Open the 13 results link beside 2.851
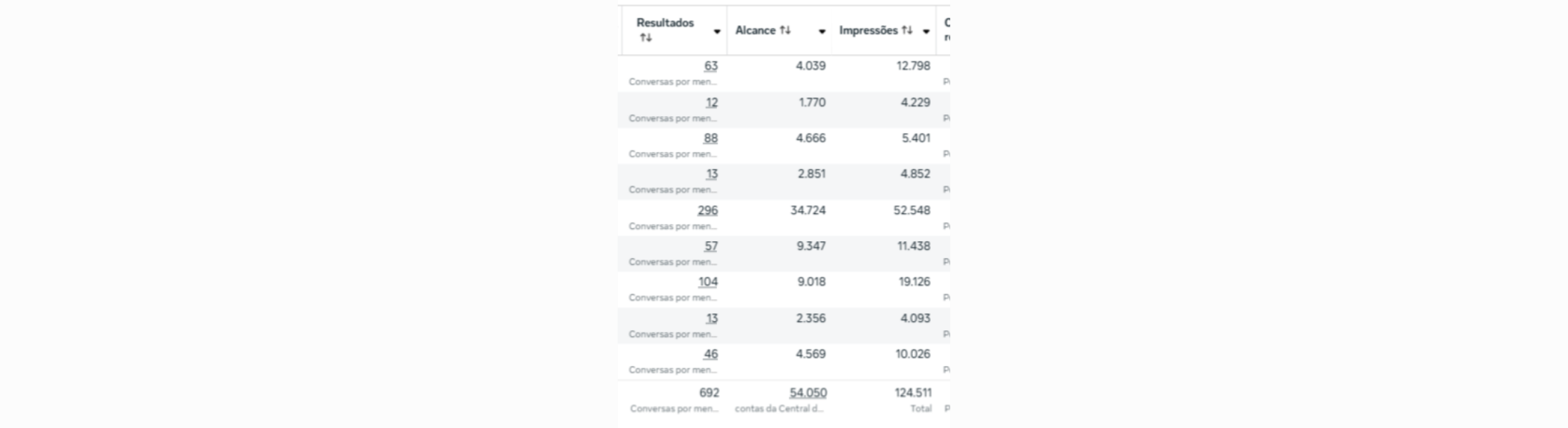 [x=711, y=174]
